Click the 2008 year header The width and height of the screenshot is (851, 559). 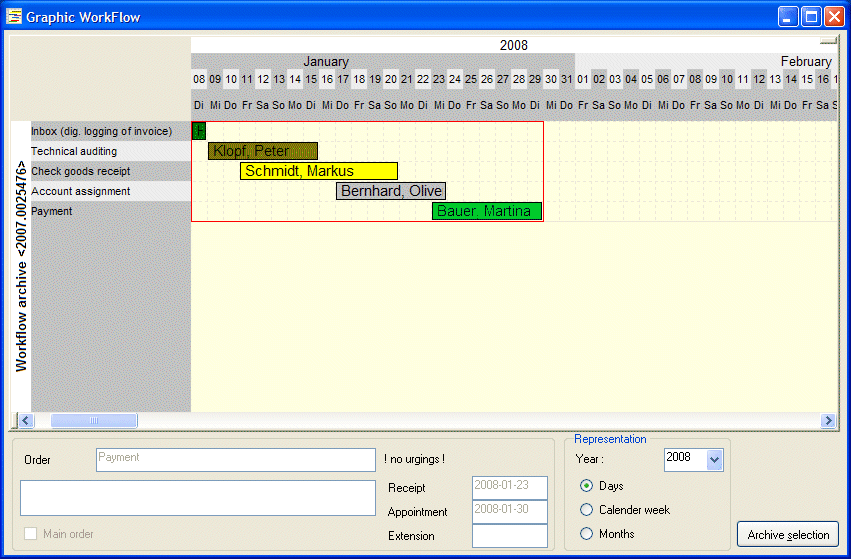(513, 45)
